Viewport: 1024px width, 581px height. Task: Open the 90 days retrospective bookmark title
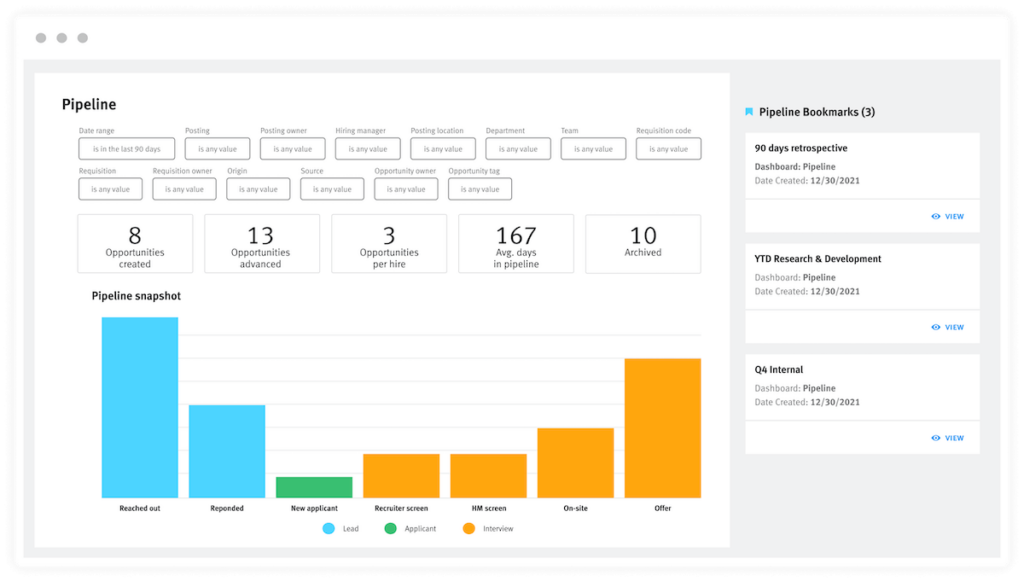tap(801, 148)
